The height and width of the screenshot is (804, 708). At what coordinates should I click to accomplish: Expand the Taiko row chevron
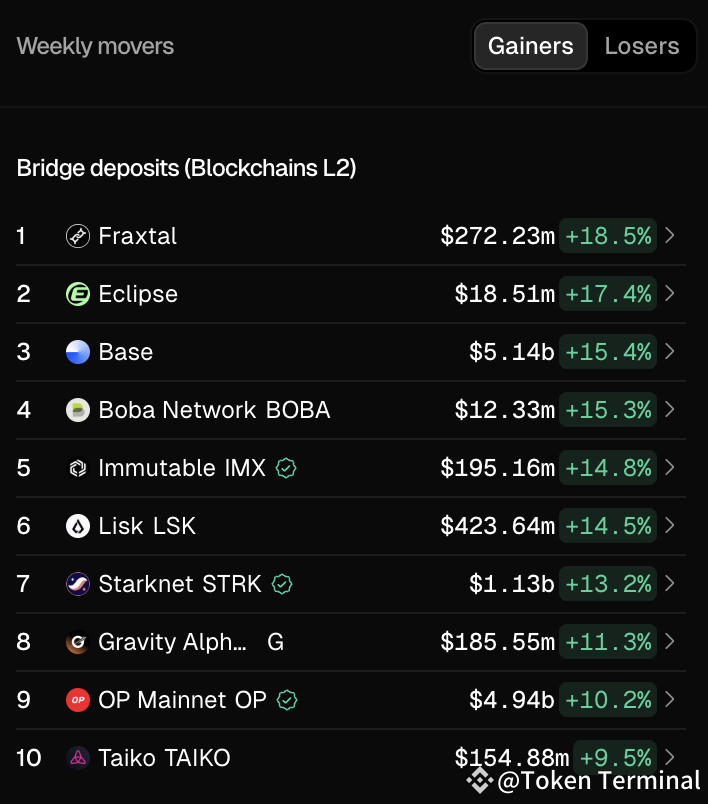tap(671, 758)
